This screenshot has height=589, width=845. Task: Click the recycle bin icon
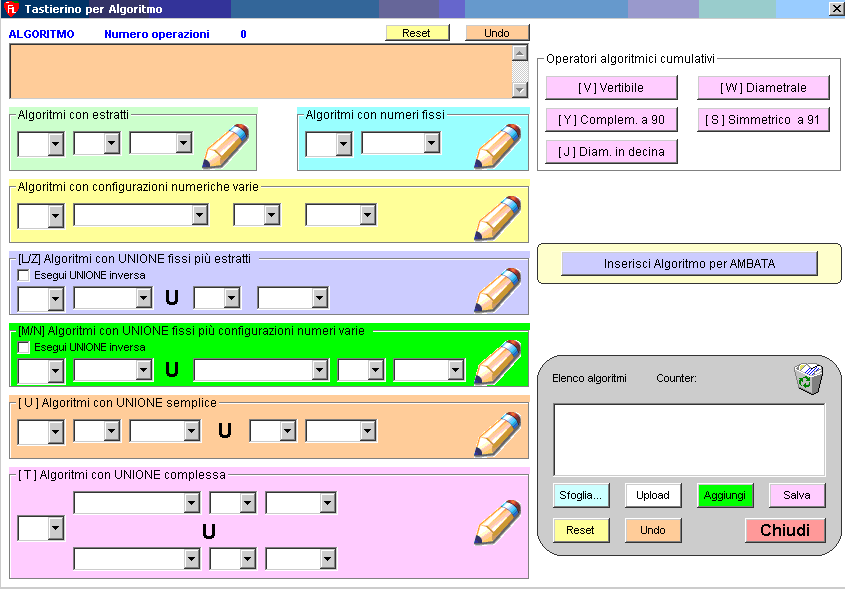808,379
